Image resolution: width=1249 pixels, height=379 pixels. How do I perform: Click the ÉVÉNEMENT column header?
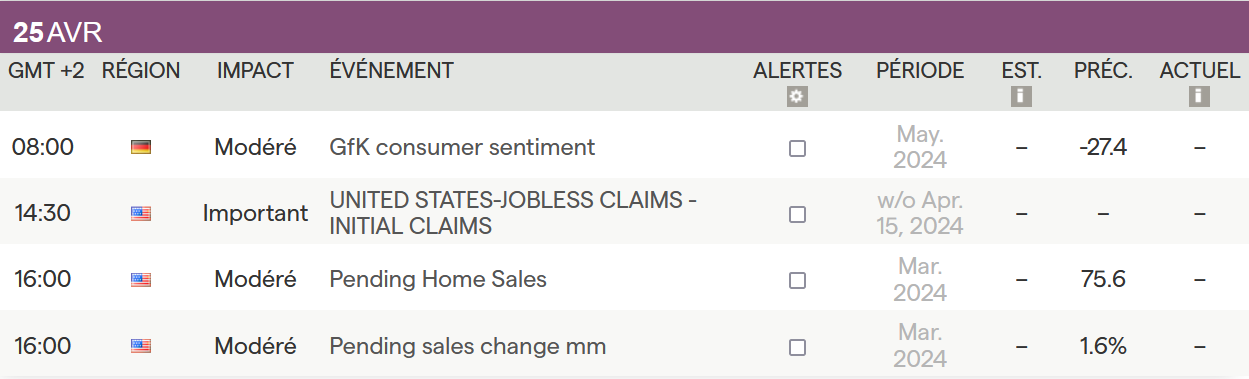tap(391, 71)
